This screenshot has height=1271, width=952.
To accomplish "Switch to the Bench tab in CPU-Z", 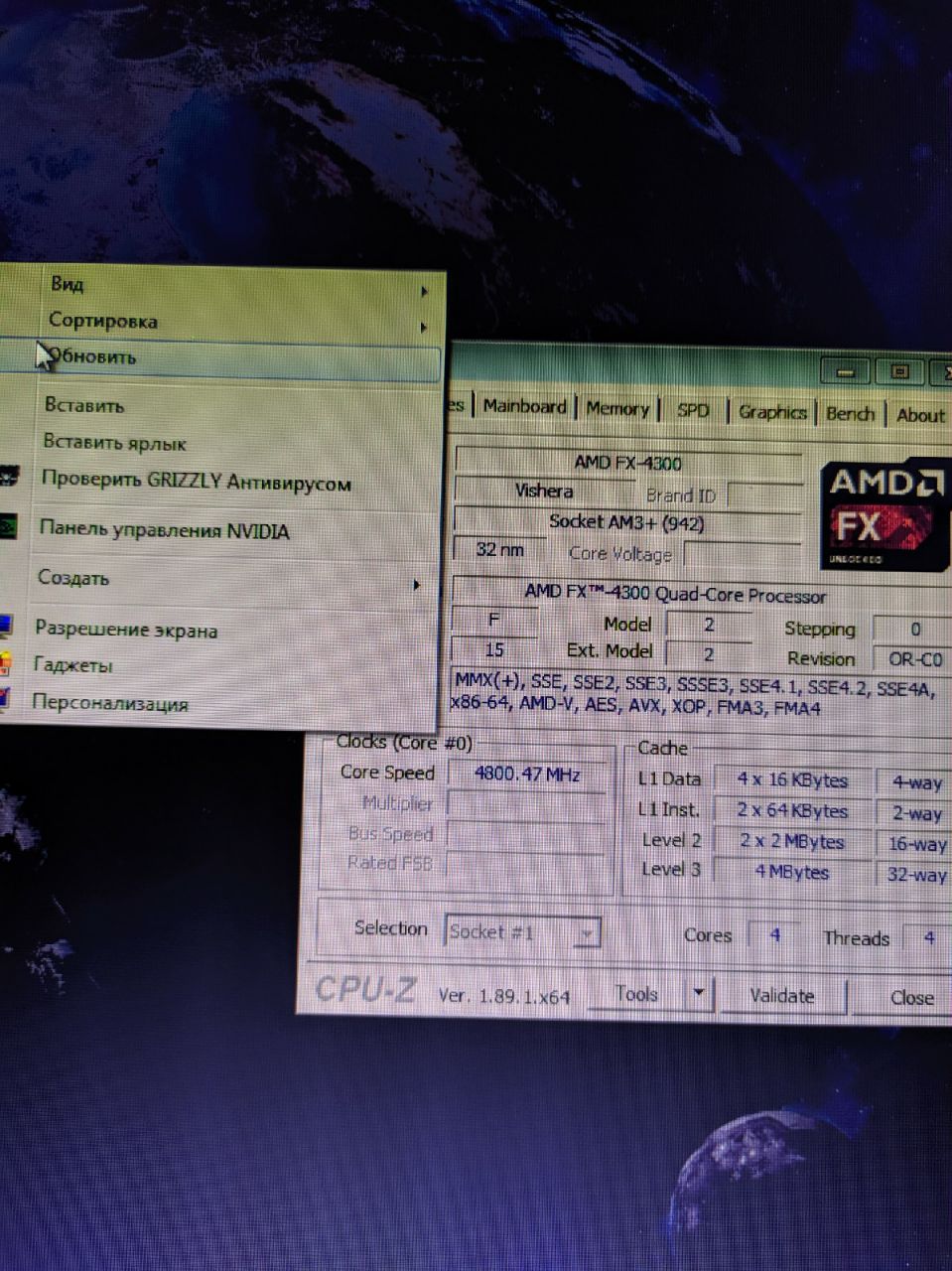I will coord(850,413).
